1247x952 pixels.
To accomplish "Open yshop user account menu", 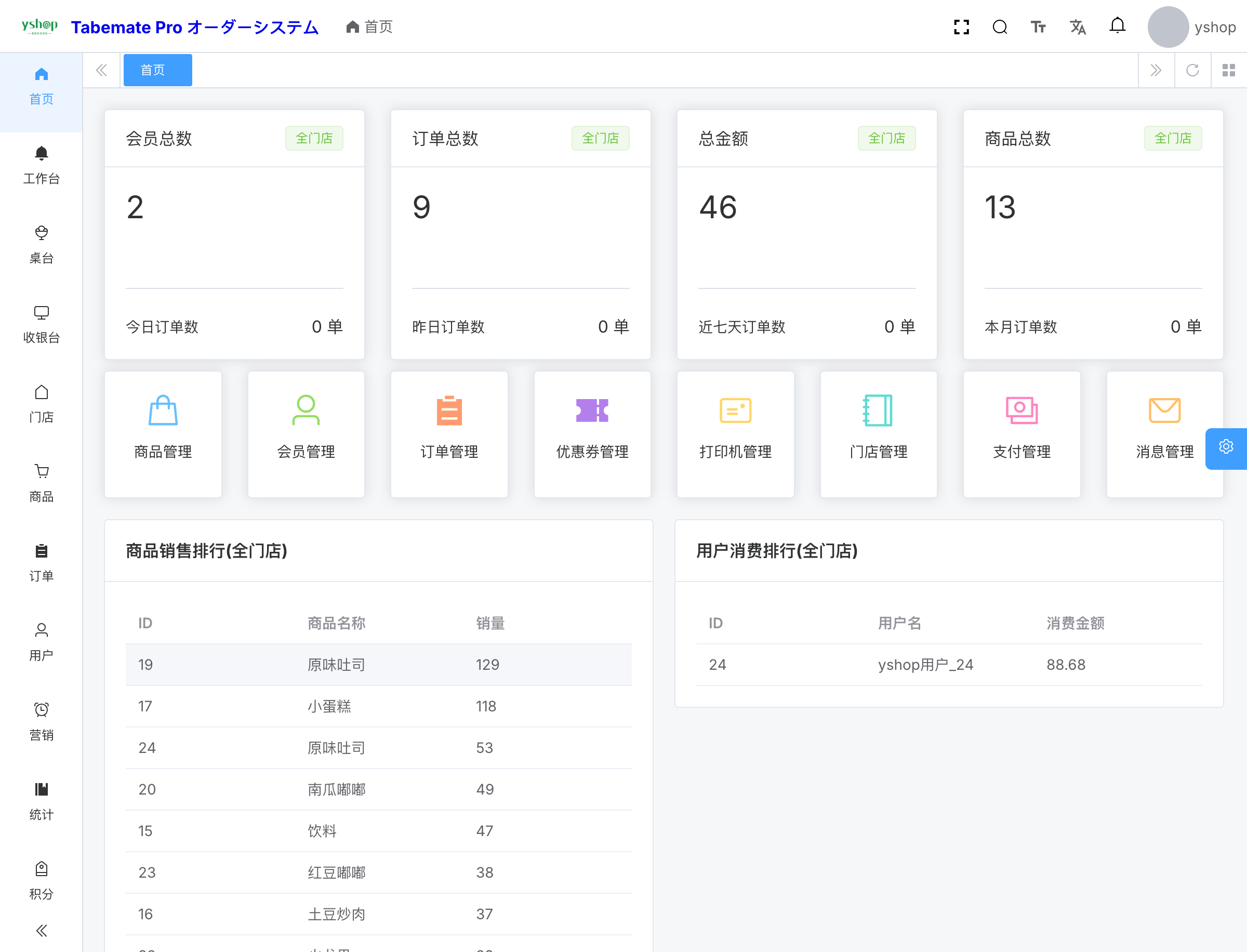I will tap(1192, 27).
